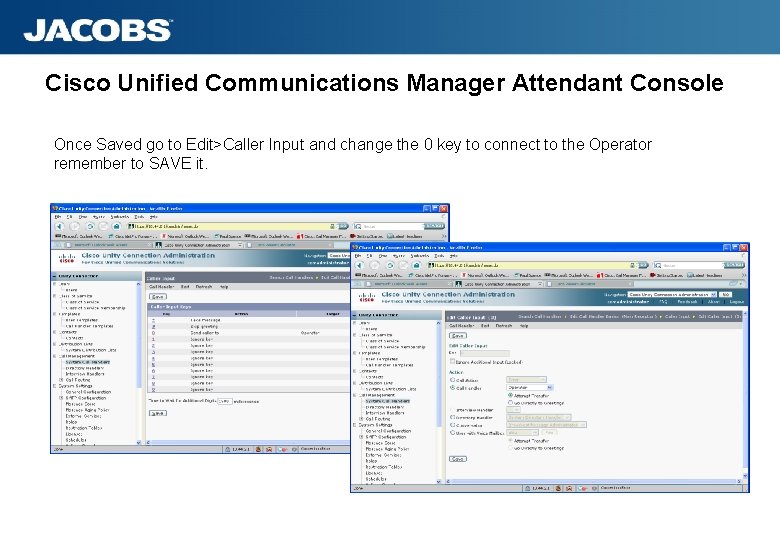Viewport: 780px width, 540px height.
Task: Select the Interview Handler radio button
Action: tap(453, 410)
